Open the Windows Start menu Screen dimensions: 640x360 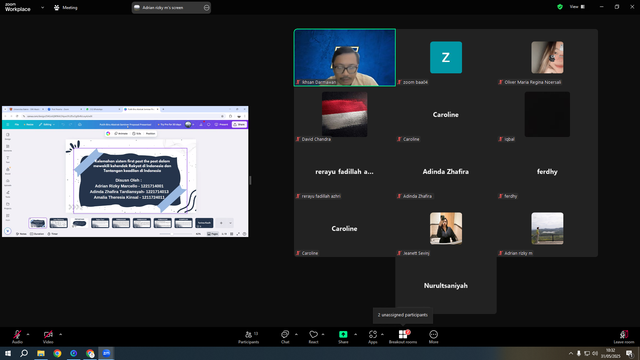click(8, 353)
